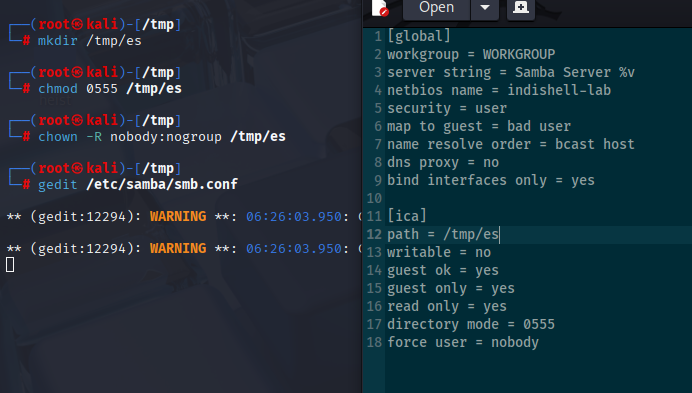Image resolution: width=692 pixels, height=393 pixels.
Task: Place cursor on the '[global]' line
Action: [419, 36]
